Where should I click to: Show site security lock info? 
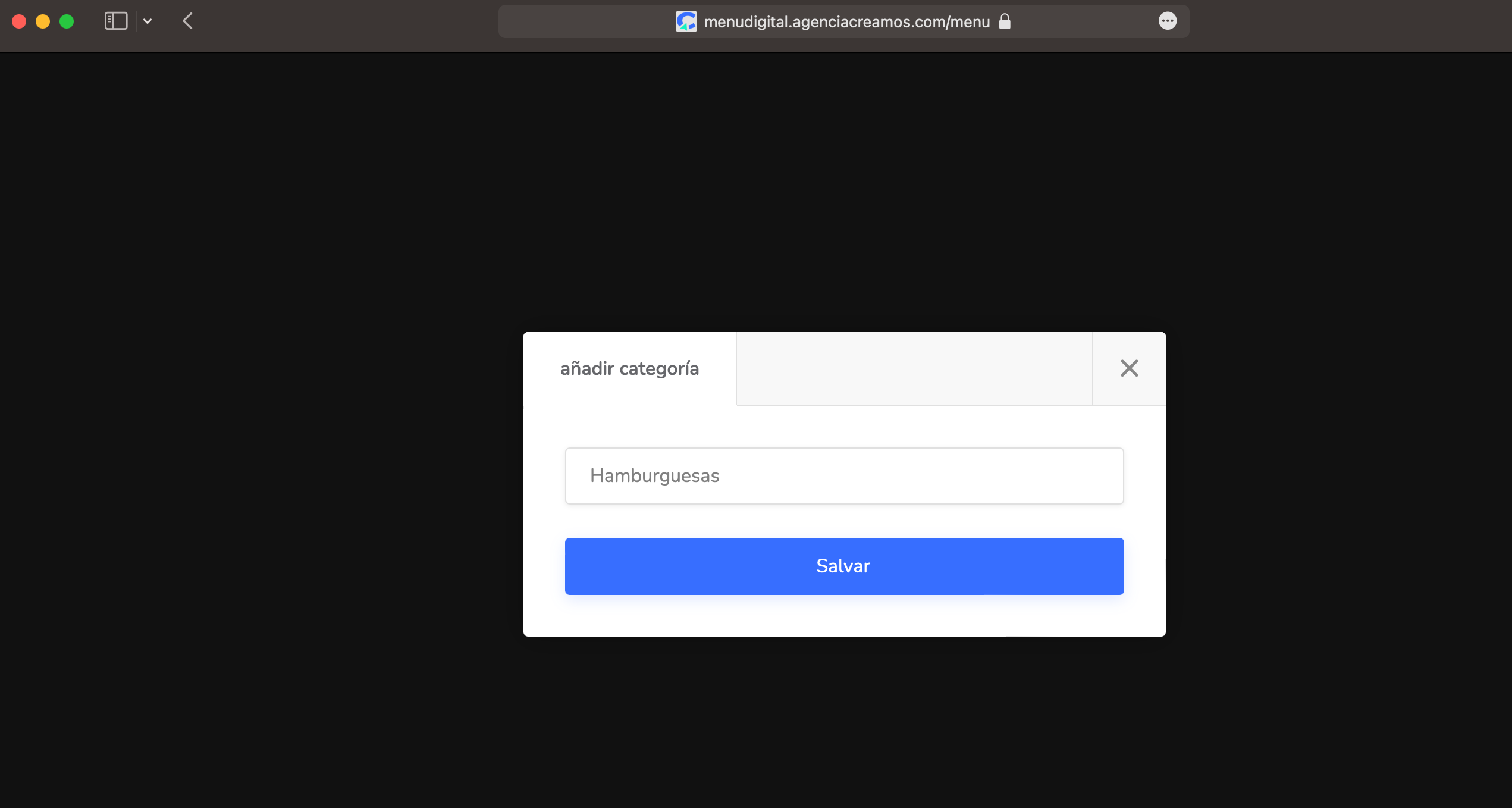point(1005,21)
